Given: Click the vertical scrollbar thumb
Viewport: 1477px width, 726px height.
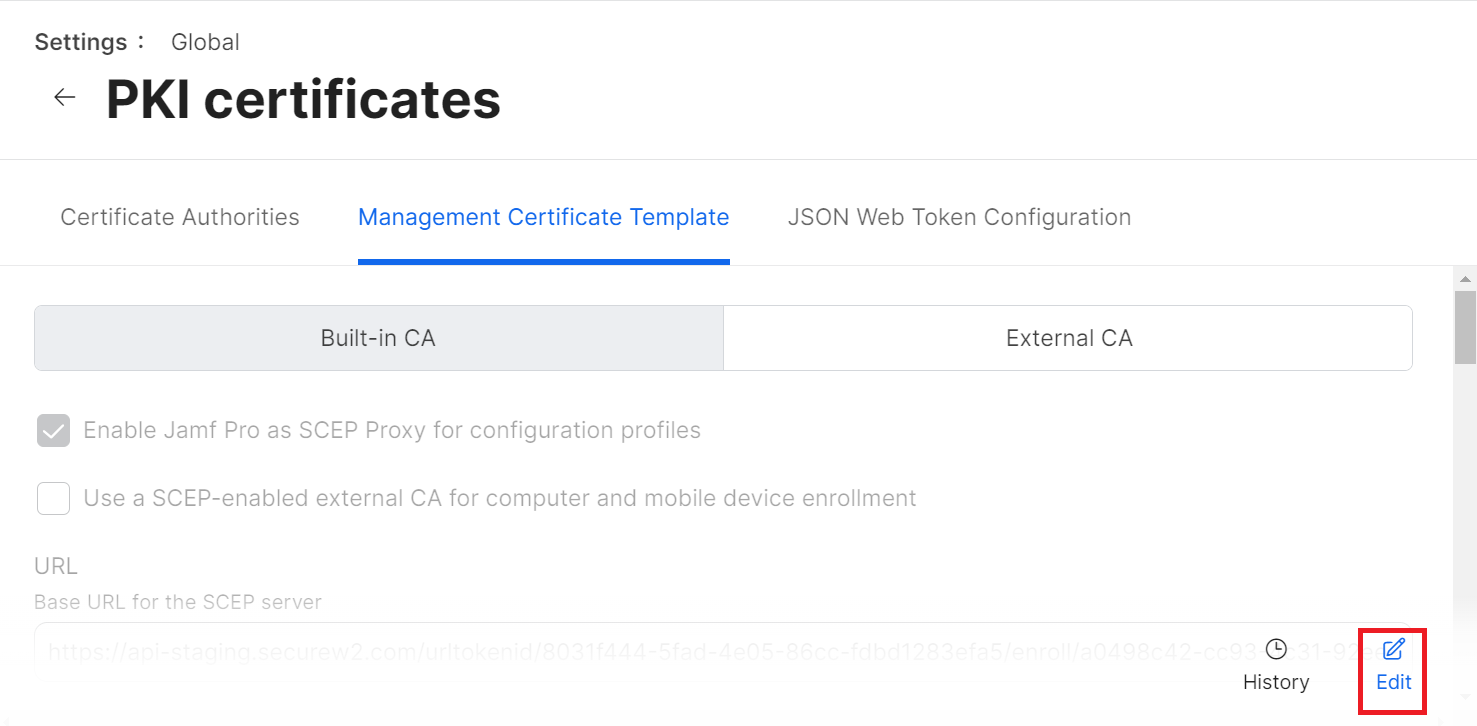Looking at the screenshot, I should (x=1466, y=328).
